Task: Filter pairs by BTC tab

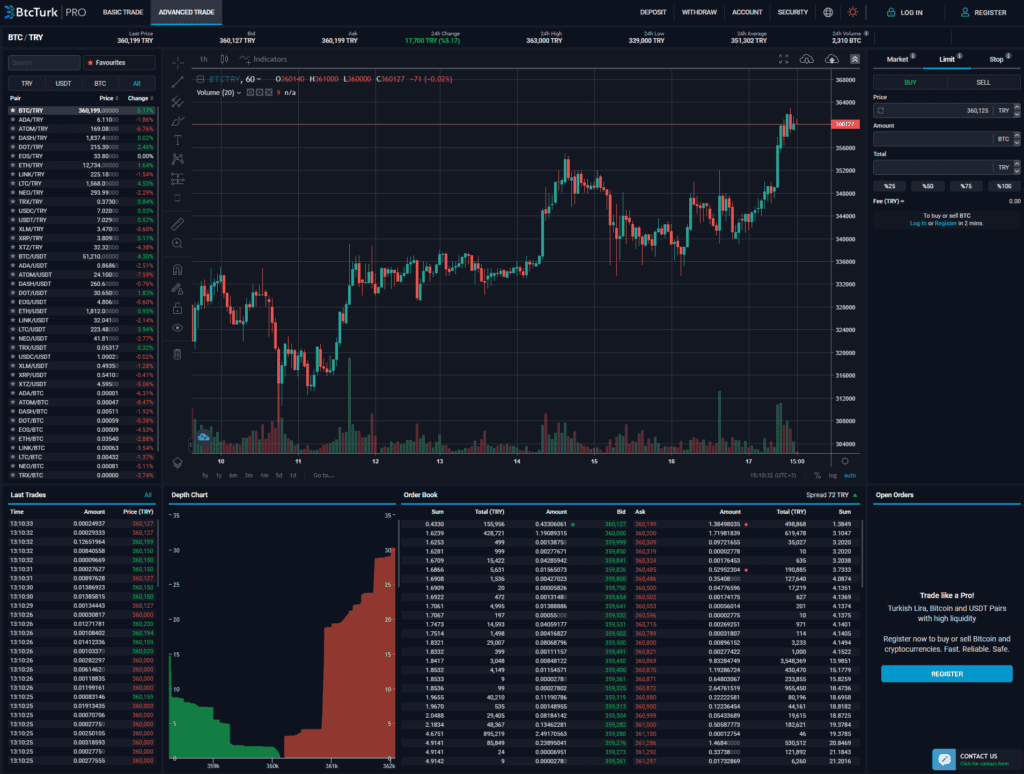Action: 100,84
